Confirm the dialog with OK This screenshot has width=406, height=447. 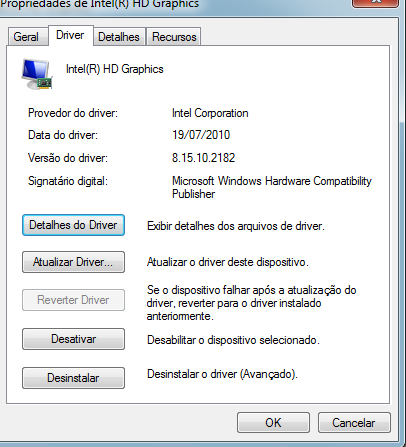(x=273, y=423)
